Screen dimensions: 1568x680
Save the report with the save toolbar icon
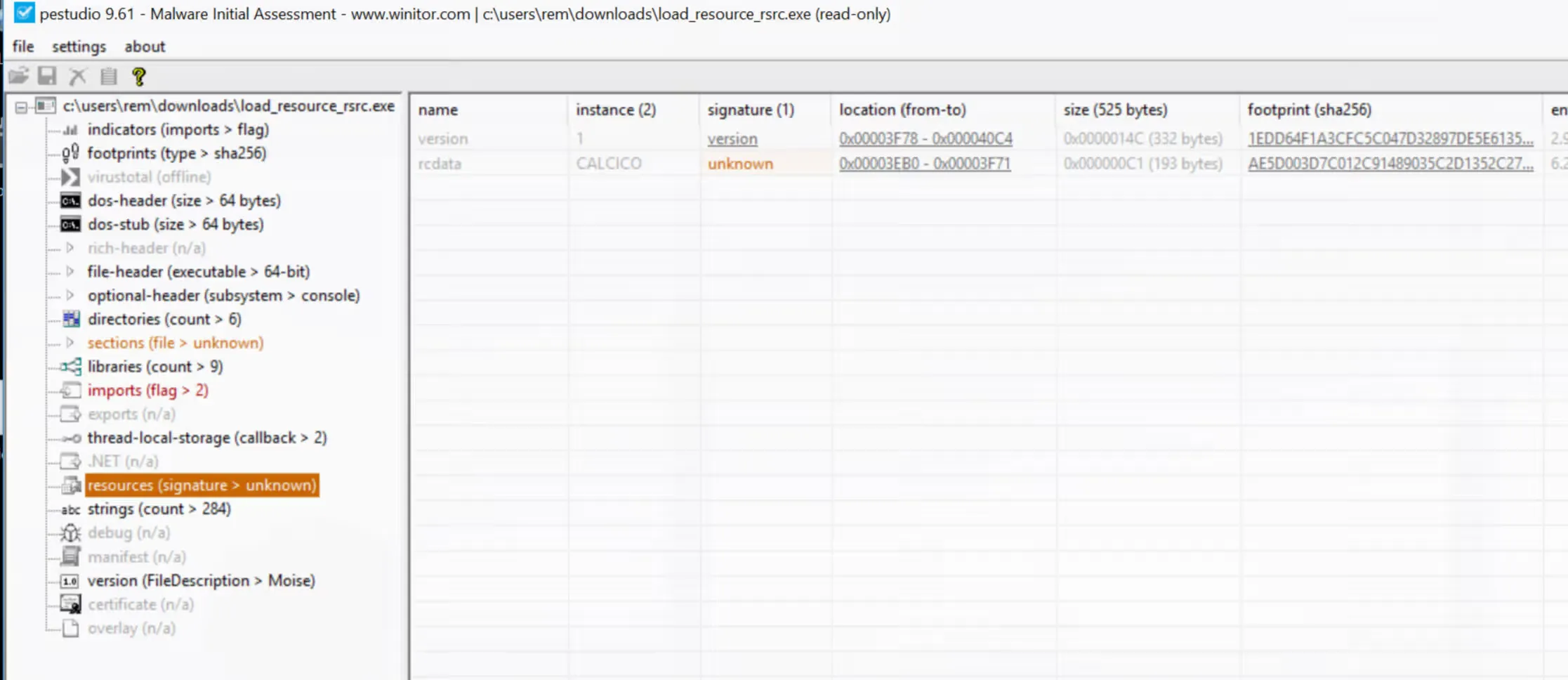coord(47,76)
